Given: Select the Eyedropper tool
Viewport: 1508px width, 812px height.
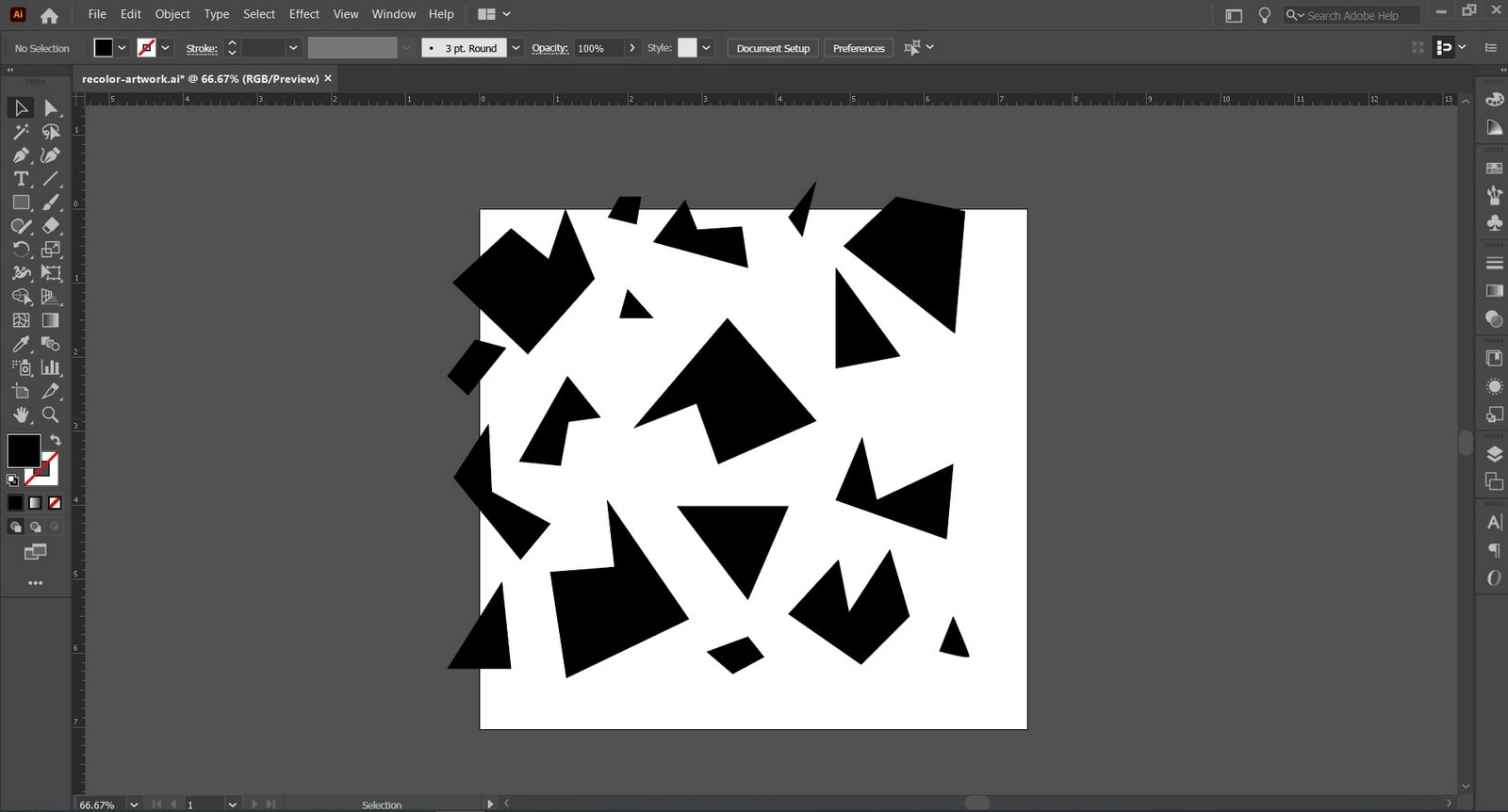Looking at the screenshot, I should [x=21, y=344].
